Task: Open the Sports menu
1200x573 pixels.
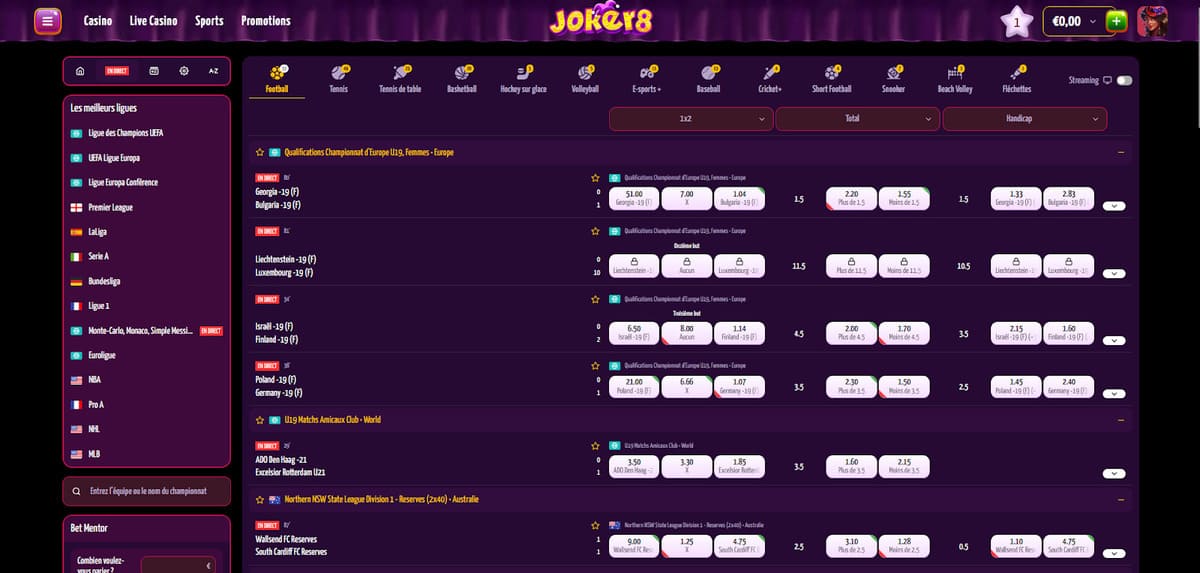Action: click(x=209, y=20)
